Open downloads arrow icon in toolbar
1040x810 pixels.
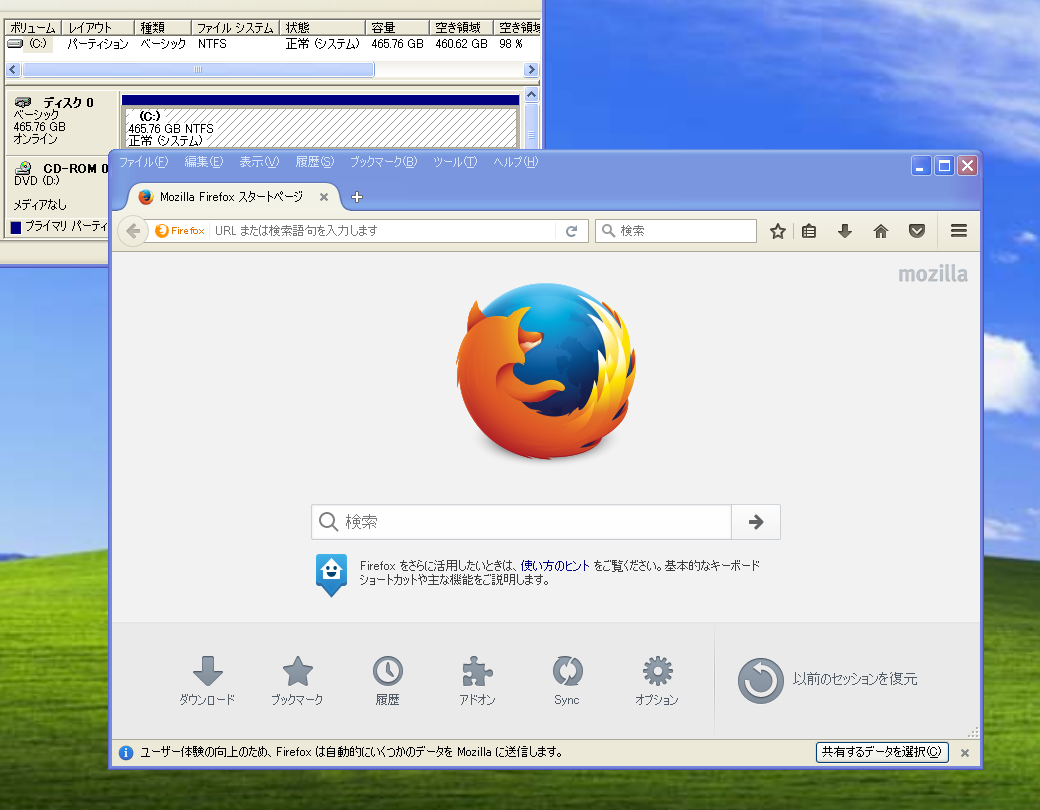(x=844, y=231)
